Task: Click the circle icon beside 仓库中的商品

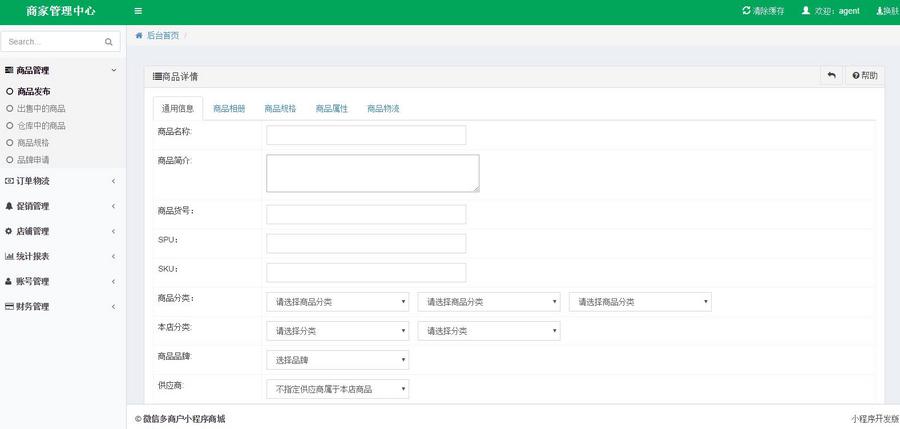Action: (9, 125)
